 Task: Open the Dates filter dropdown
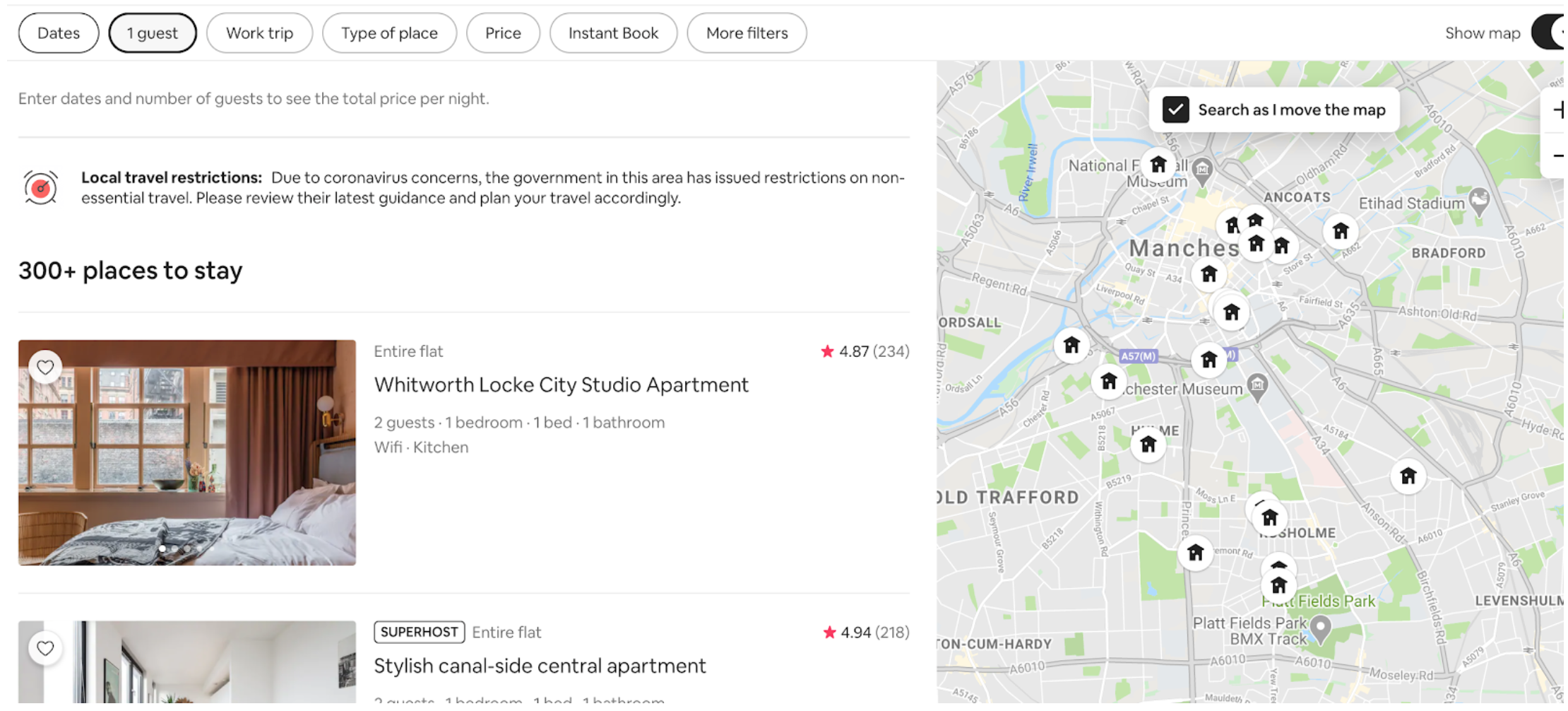pos(59,33)
